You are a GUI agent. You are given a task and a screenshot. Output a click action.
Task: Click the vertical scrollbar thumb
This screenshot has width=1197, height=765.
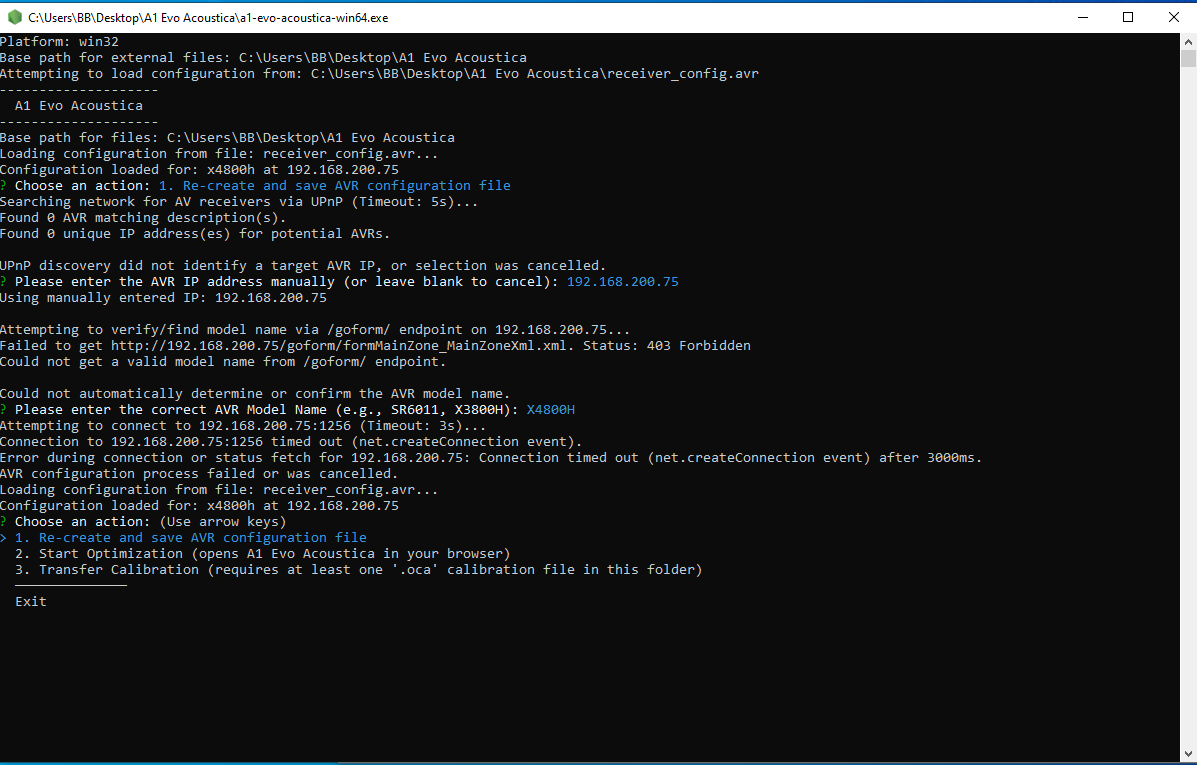1188,59
